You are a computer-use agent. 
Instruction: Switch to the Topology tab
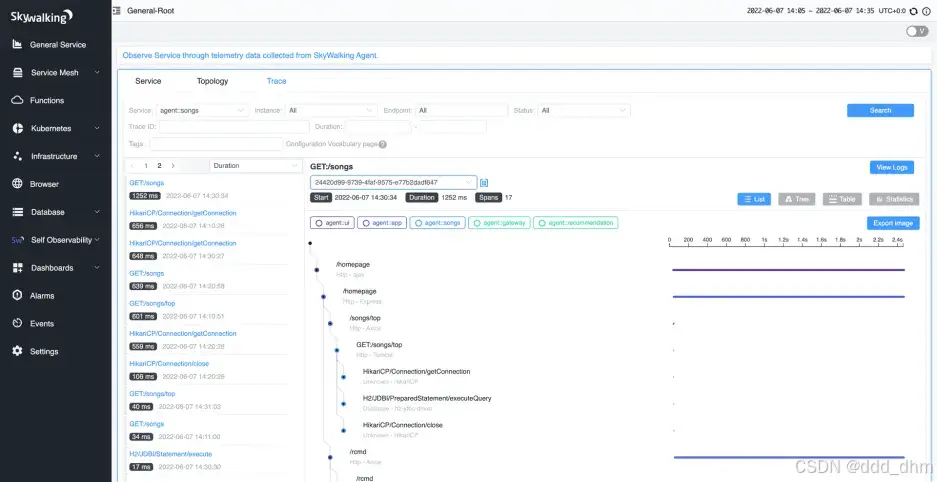pos(213,81)
